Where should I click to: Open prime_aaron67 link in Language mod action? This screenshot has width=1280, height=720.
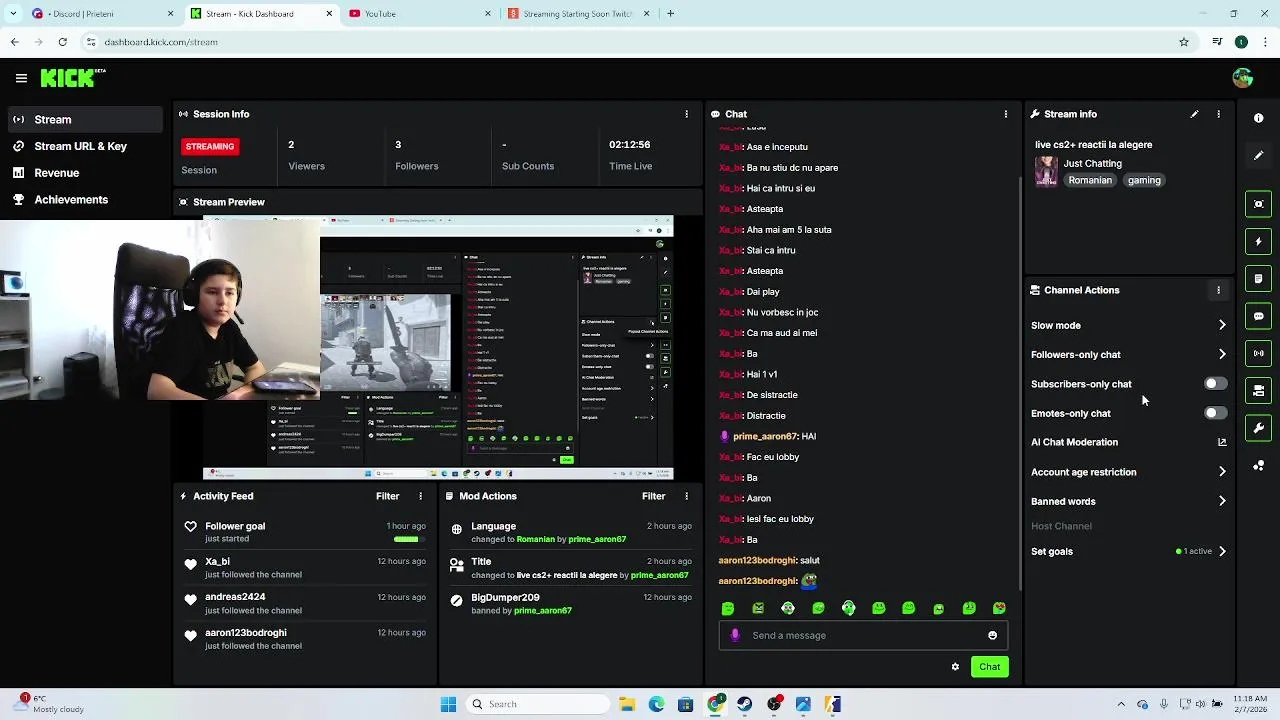tap(597, 539)
